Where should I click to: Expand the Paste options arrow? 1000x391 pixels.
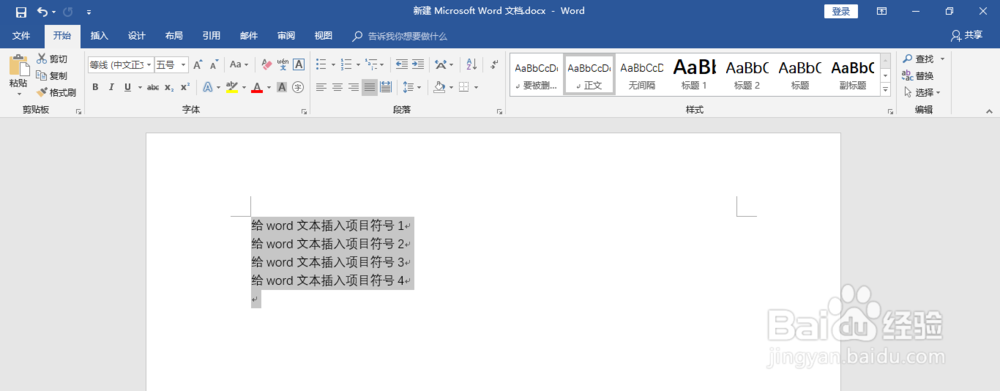(18, 94)
